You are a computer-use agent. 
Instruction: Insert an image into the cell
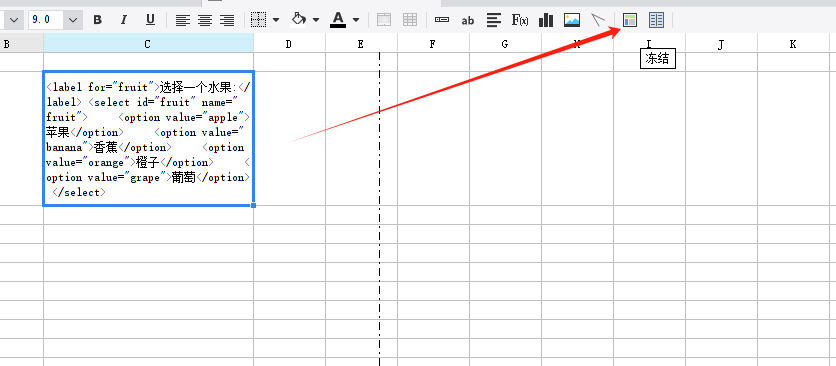pyautogui.click(x=572, y=20)
